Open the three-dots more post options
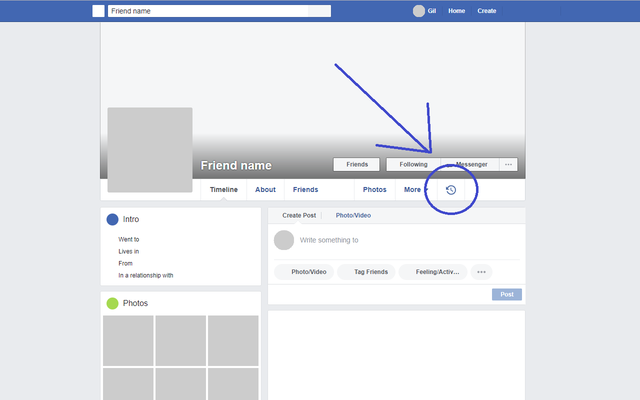 pyautogui.click(x=481, y=272)
